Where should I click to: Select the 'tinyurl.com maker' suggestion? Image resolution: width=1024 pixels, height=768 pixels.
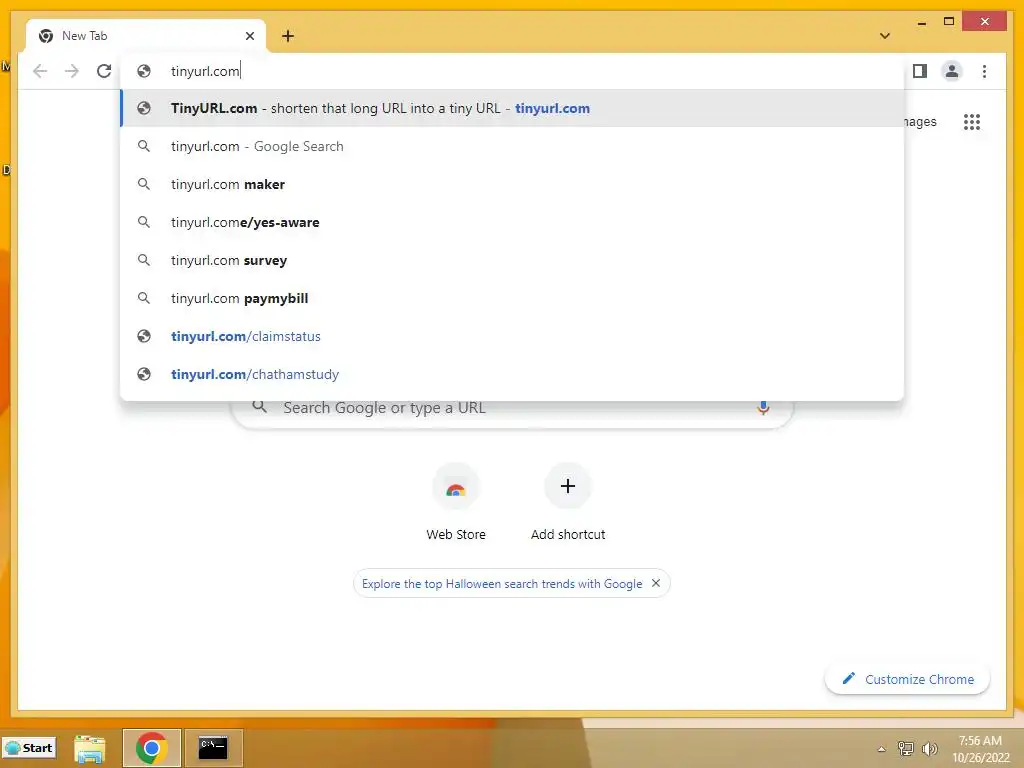512,184
